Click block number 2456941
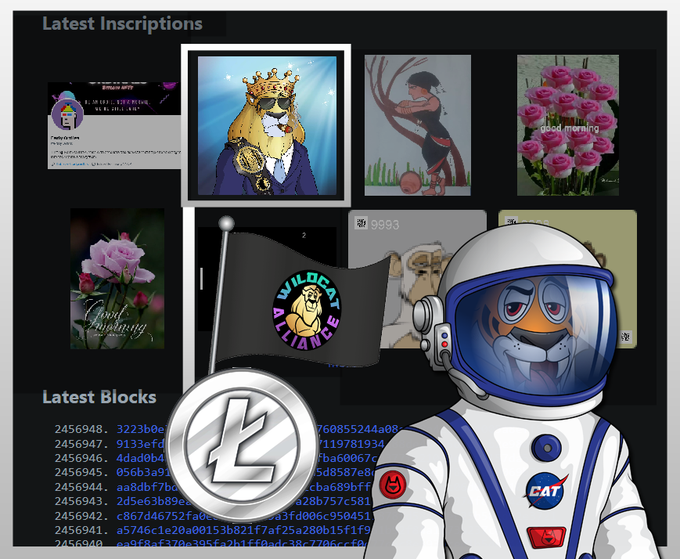 tap(82, 530)
